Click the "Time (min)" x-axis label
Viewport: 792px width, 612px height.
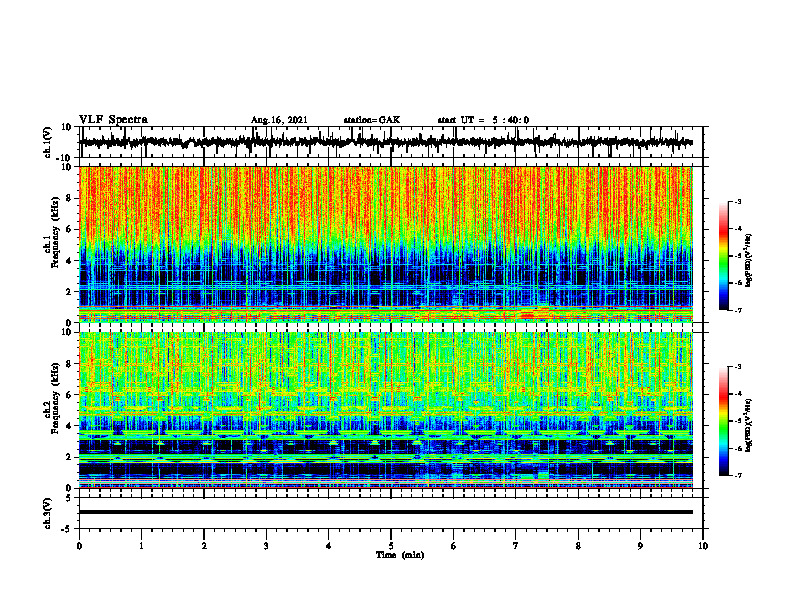400,555
